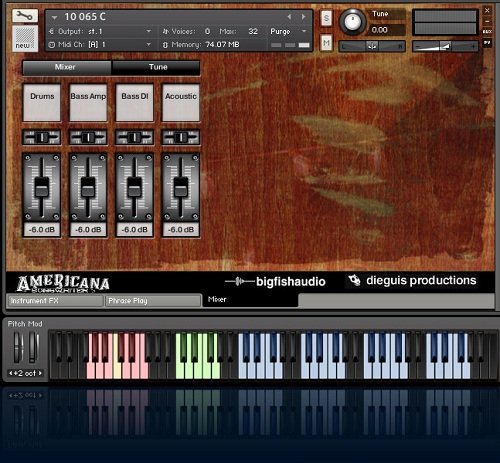Image resolution: width=500 pixels, height=463 pixels.
Task: Click the Drums volume fader handle
Action: (42, 188)
